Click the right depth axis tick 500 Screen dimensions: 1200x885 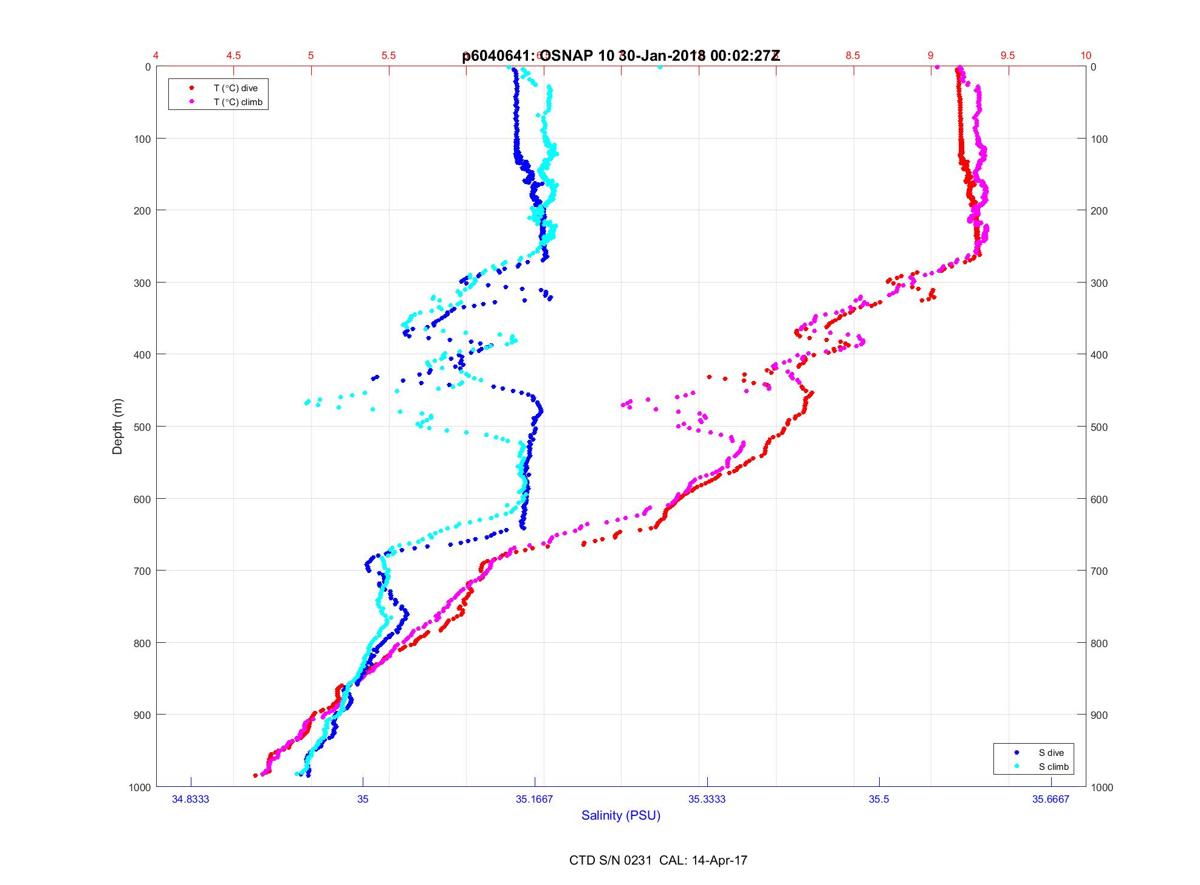tap(1100, 427)
